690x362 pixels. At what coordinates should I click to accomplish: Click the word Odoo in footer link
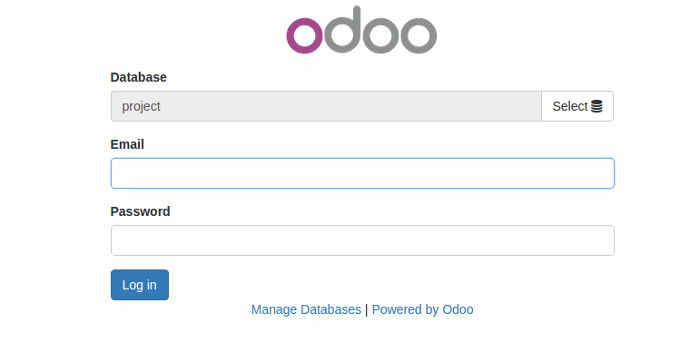click(458, 310)
